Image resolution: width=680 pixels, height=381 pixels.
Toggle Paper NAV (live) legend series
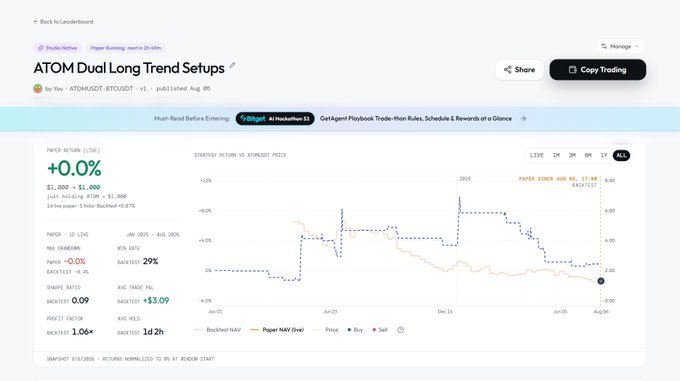(277, 330)
